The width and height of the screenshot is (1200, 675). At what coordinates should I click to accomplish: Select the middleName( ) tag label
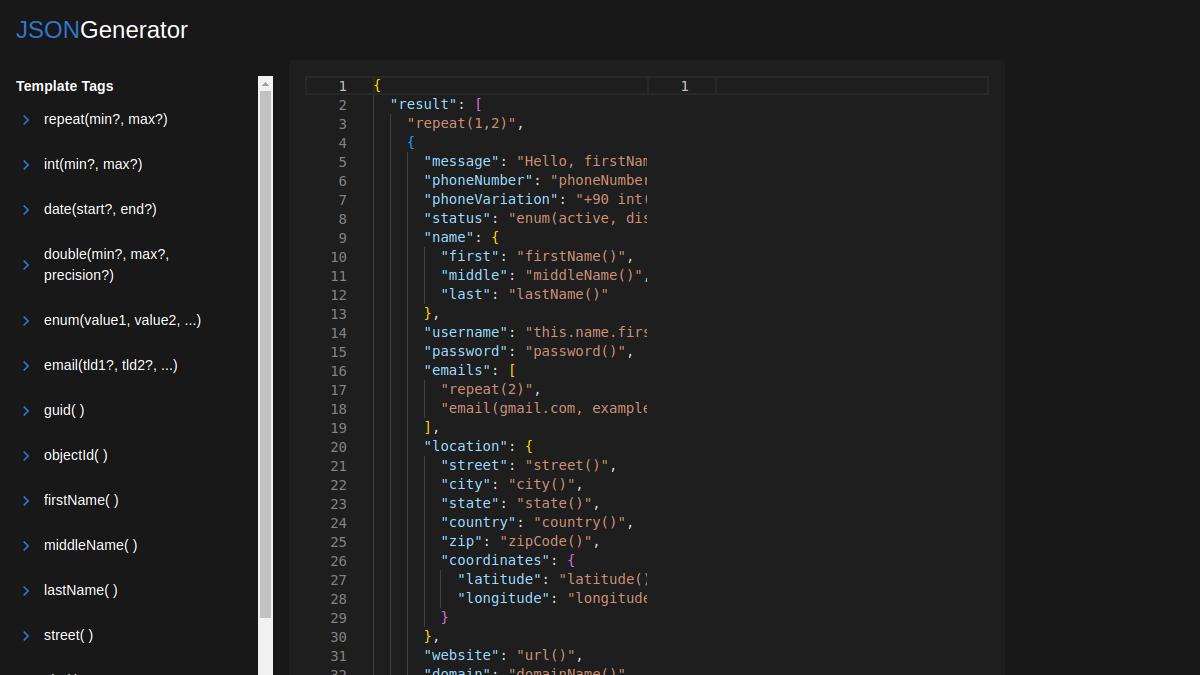point(91,545)
